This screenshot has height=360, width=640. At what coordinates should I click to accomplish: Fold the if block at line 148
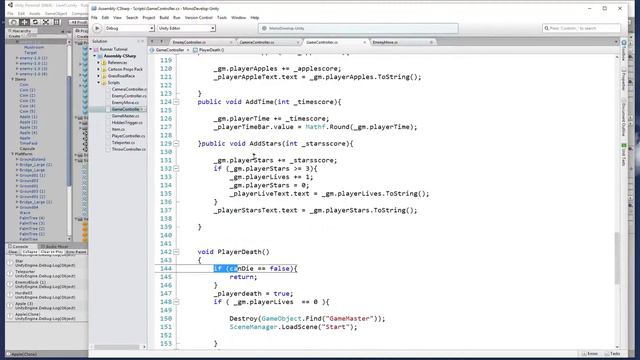[176, 302]
